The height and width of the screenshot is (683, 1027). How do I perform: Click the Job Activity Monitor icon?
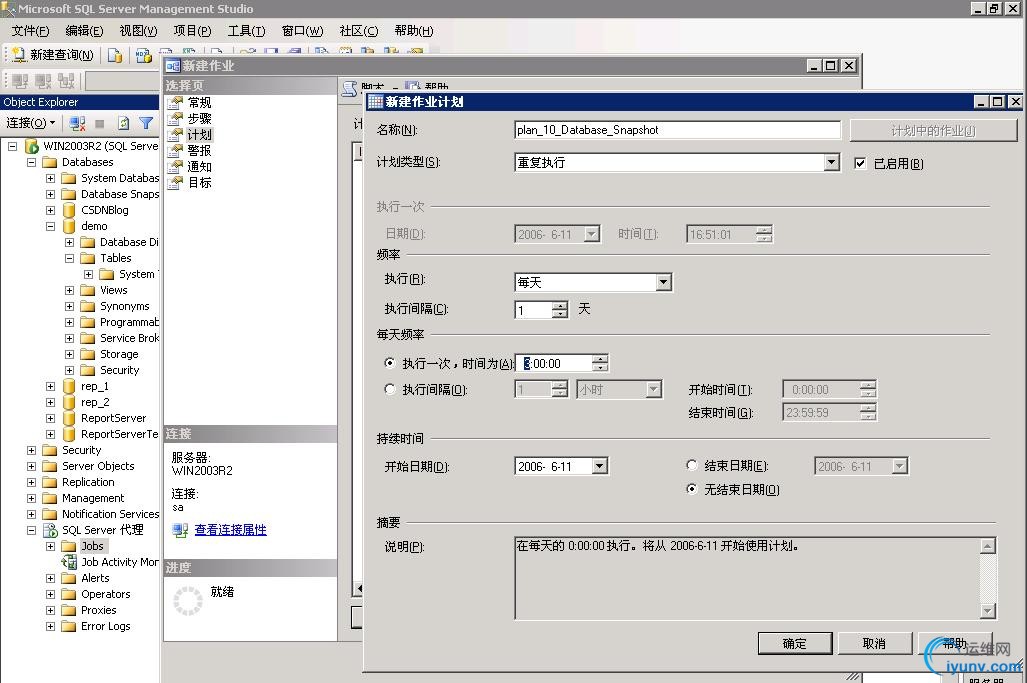pos(69,562)
